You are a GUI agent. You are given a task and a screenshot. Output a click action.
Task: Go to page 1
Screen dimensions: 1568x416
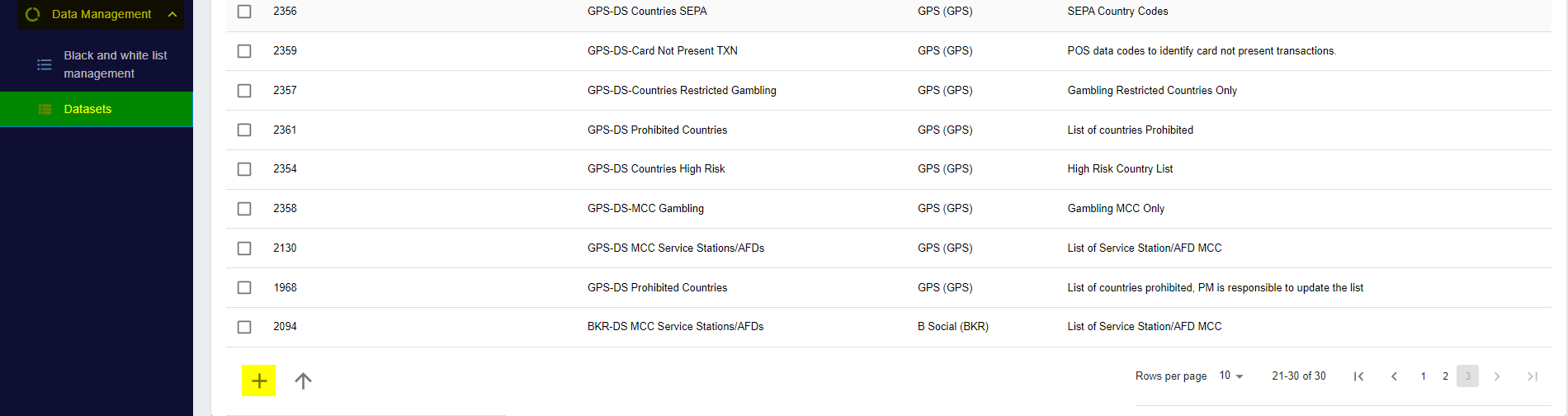(x=1423, y=376)
